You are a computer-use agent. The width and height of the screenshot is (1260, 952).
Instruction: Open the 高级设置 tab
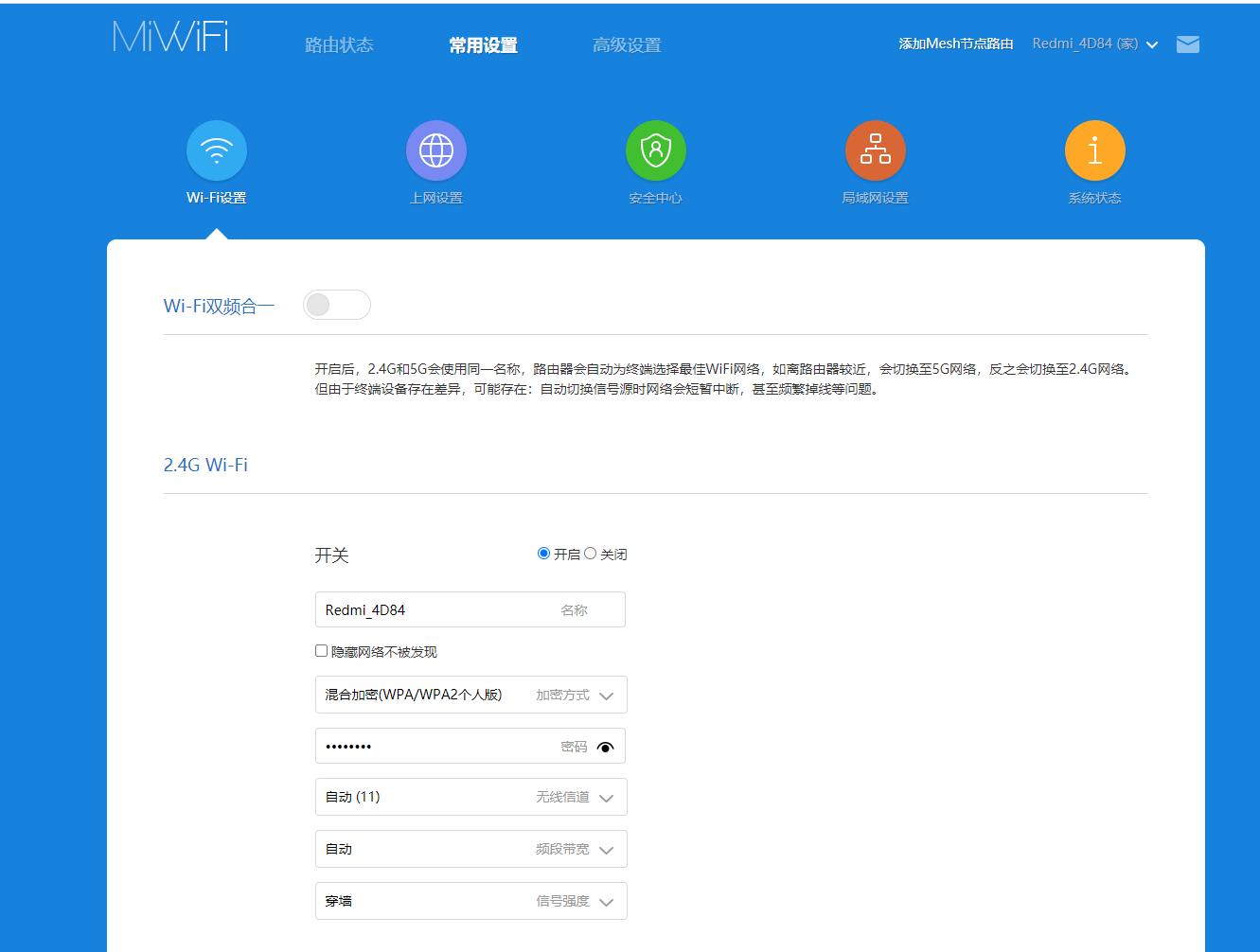point(627,44)
